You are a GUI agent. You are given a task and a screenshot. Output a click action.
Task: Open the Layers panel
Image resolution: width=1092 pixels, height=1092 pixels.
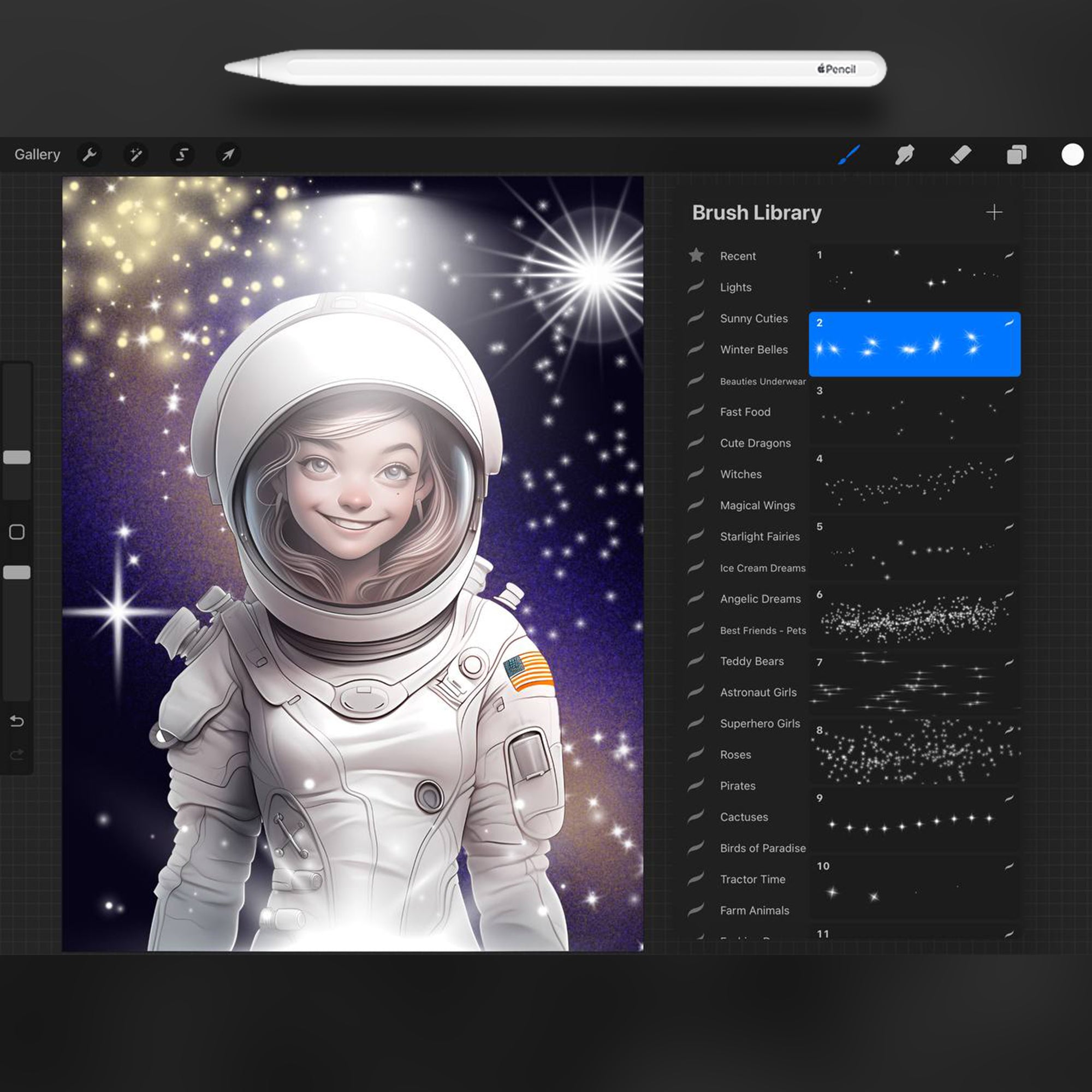[x=1016, y=155]
